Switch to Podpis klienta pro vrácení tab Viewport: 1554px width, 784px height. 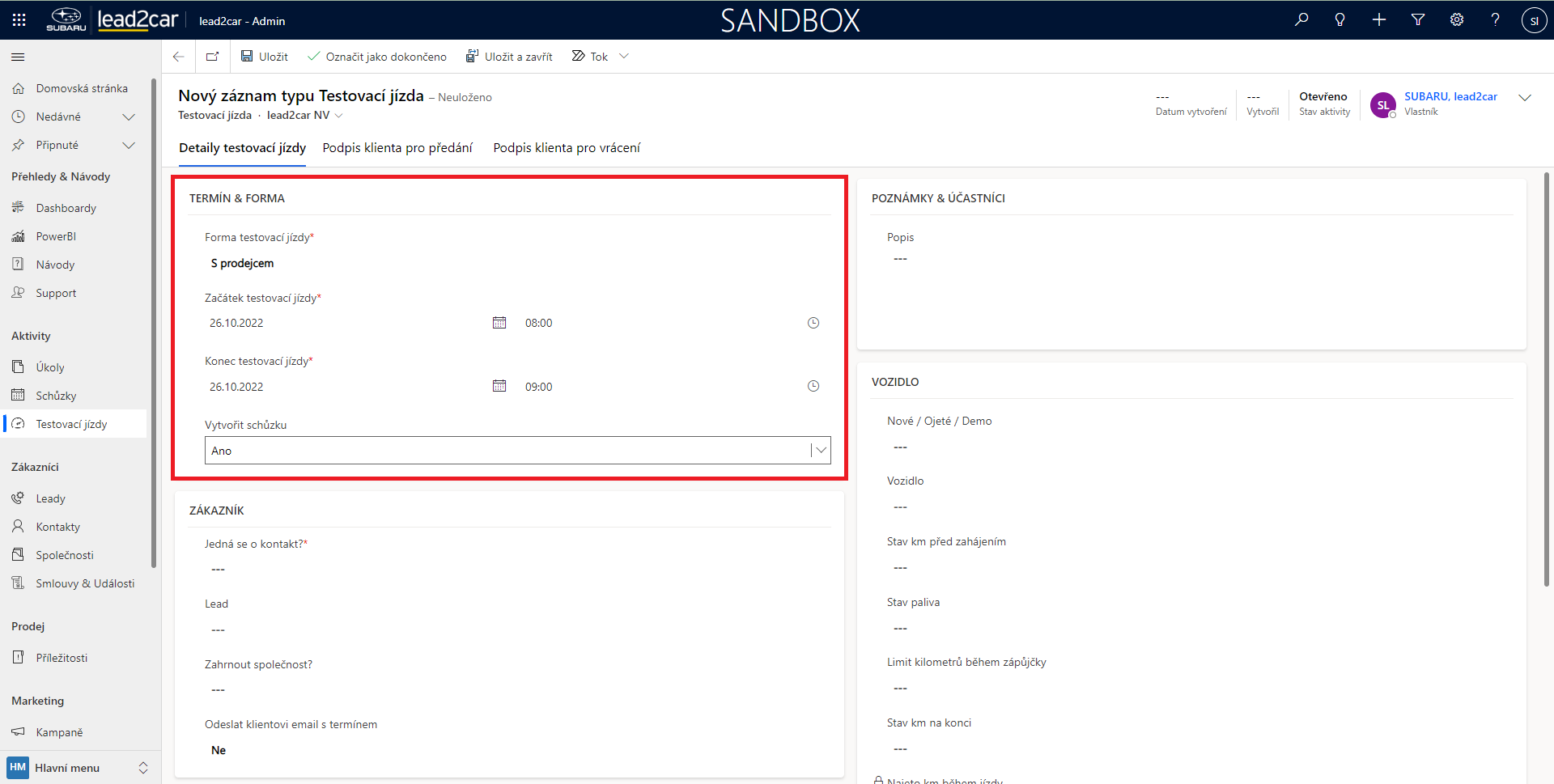pyautogui.click(x=567, y=148)
